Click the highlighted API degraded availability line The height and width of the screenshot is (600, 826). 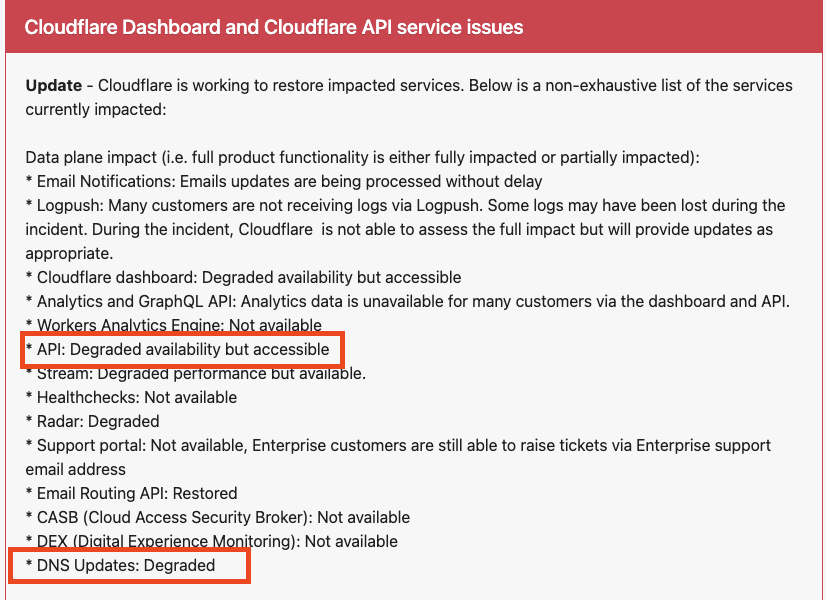pyautogui.click(x=178, y=349)
